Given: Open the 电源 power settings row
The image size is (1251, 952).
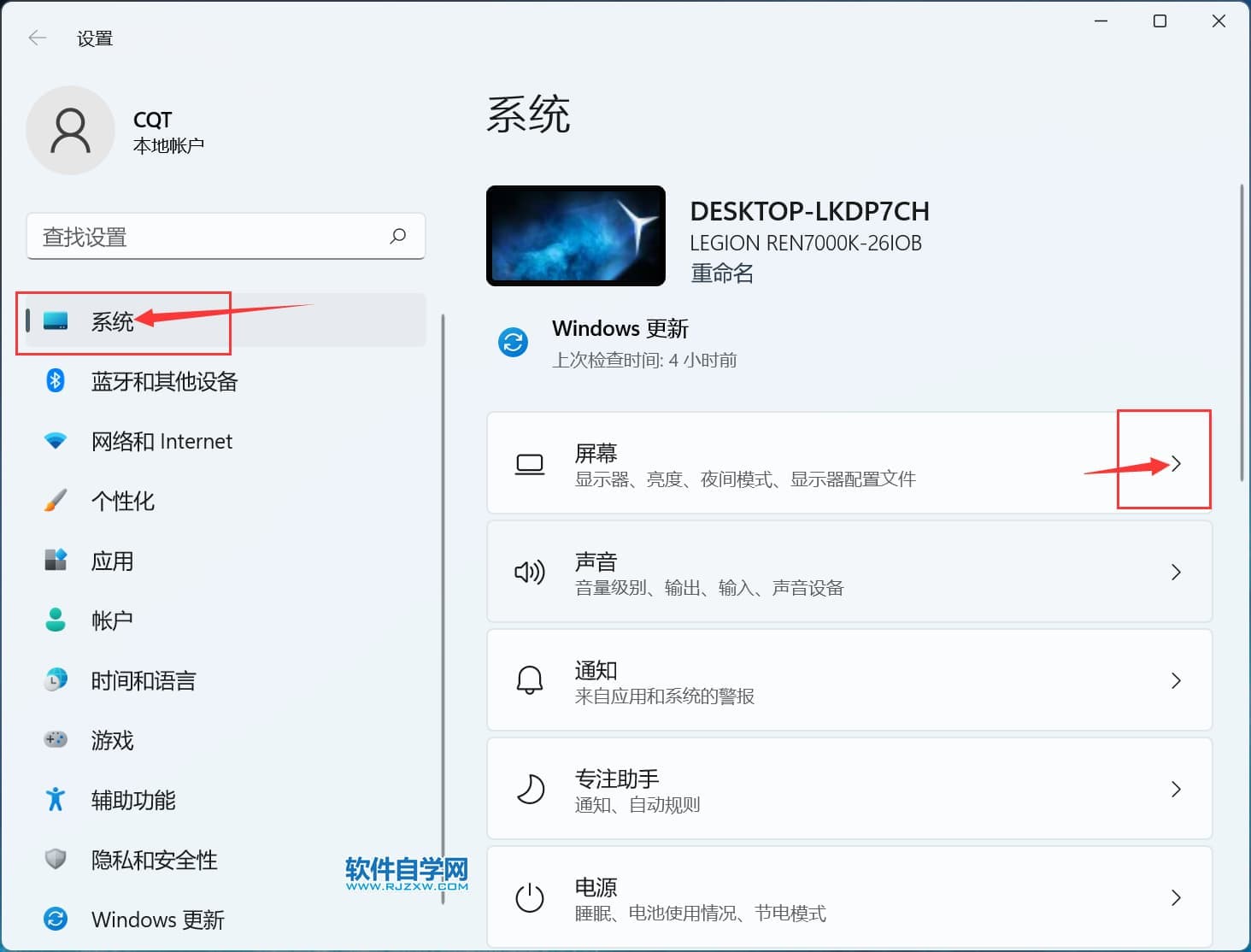Looking at the screenshot, I should pyautogui.click(x=849, y=897).
